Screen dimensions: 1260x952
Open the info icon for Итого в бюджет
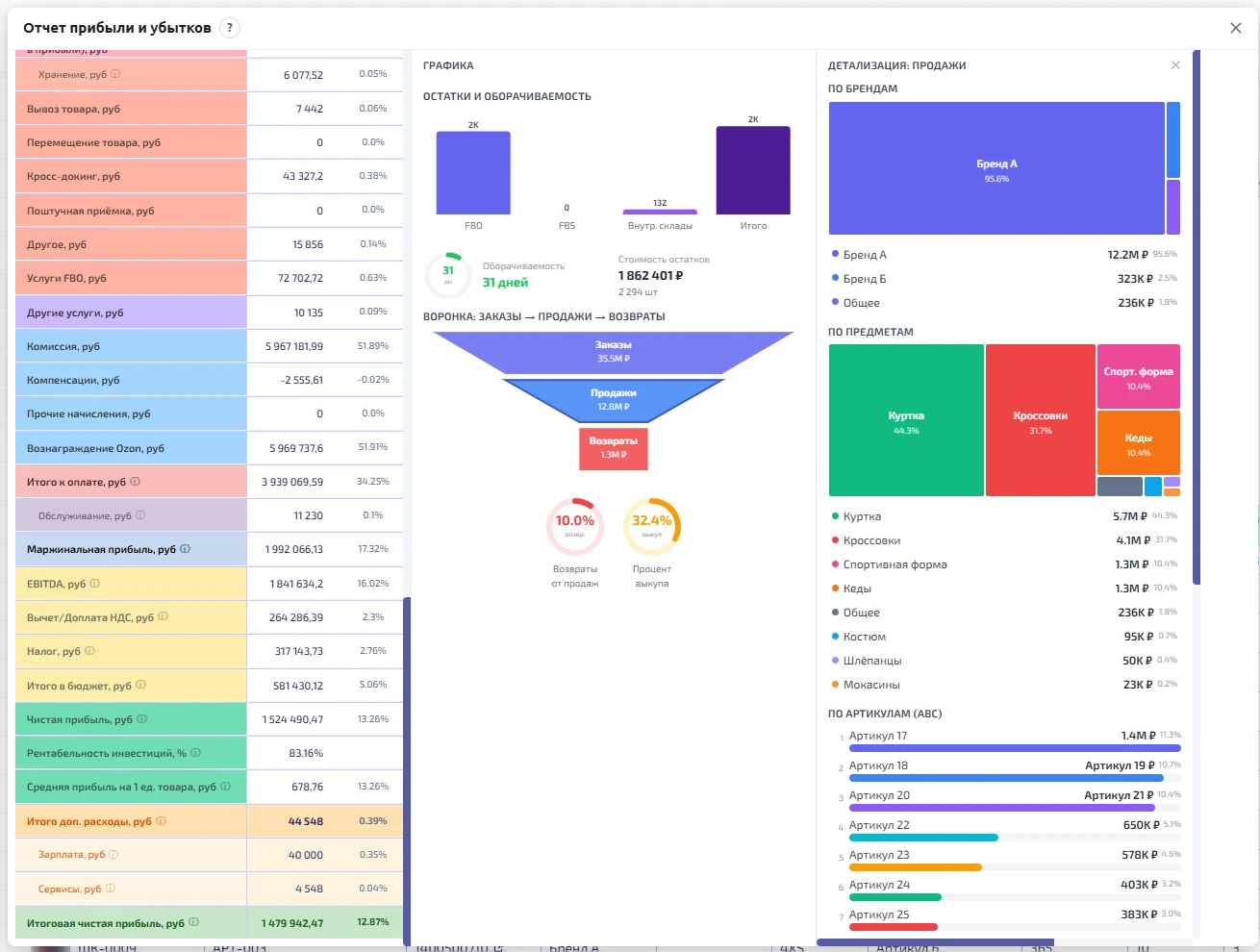coord(140,686)
